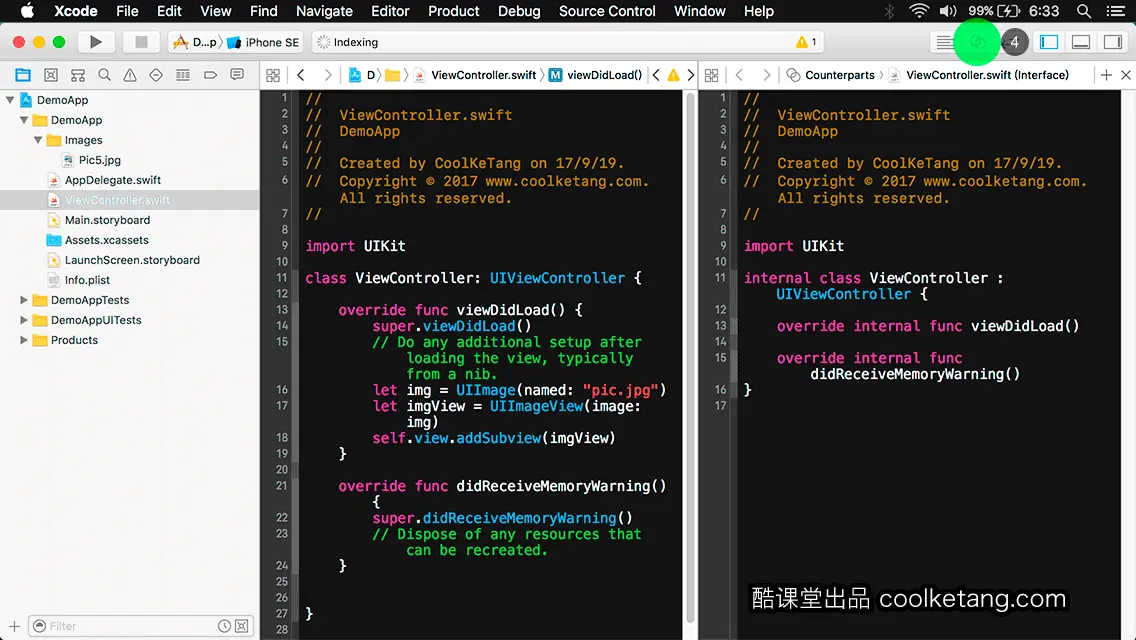Expand the Products folder
This screenshot has height=640, width=1136.
24,340
